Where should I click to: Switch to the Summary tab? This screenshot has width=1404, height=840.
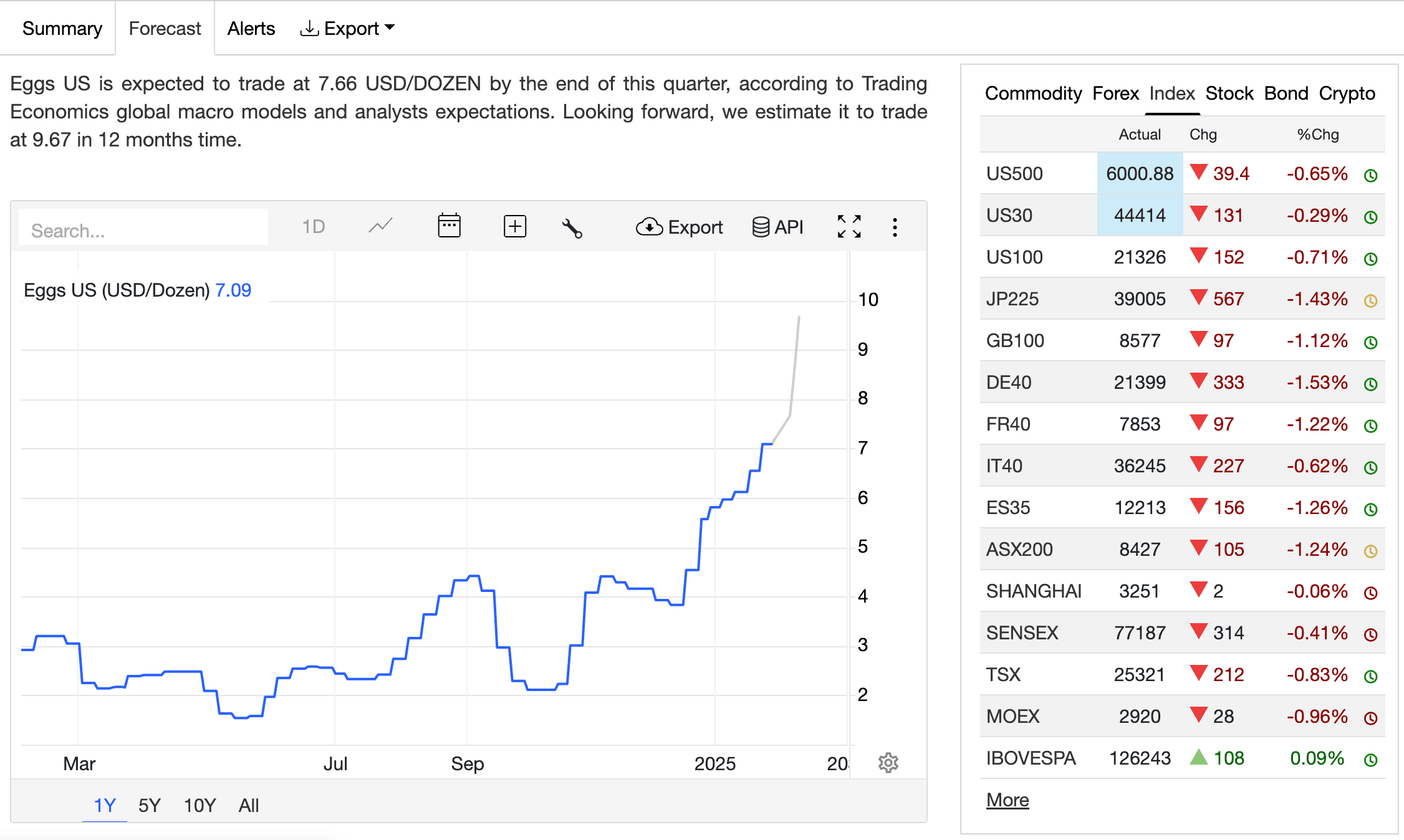pos(62,28)
